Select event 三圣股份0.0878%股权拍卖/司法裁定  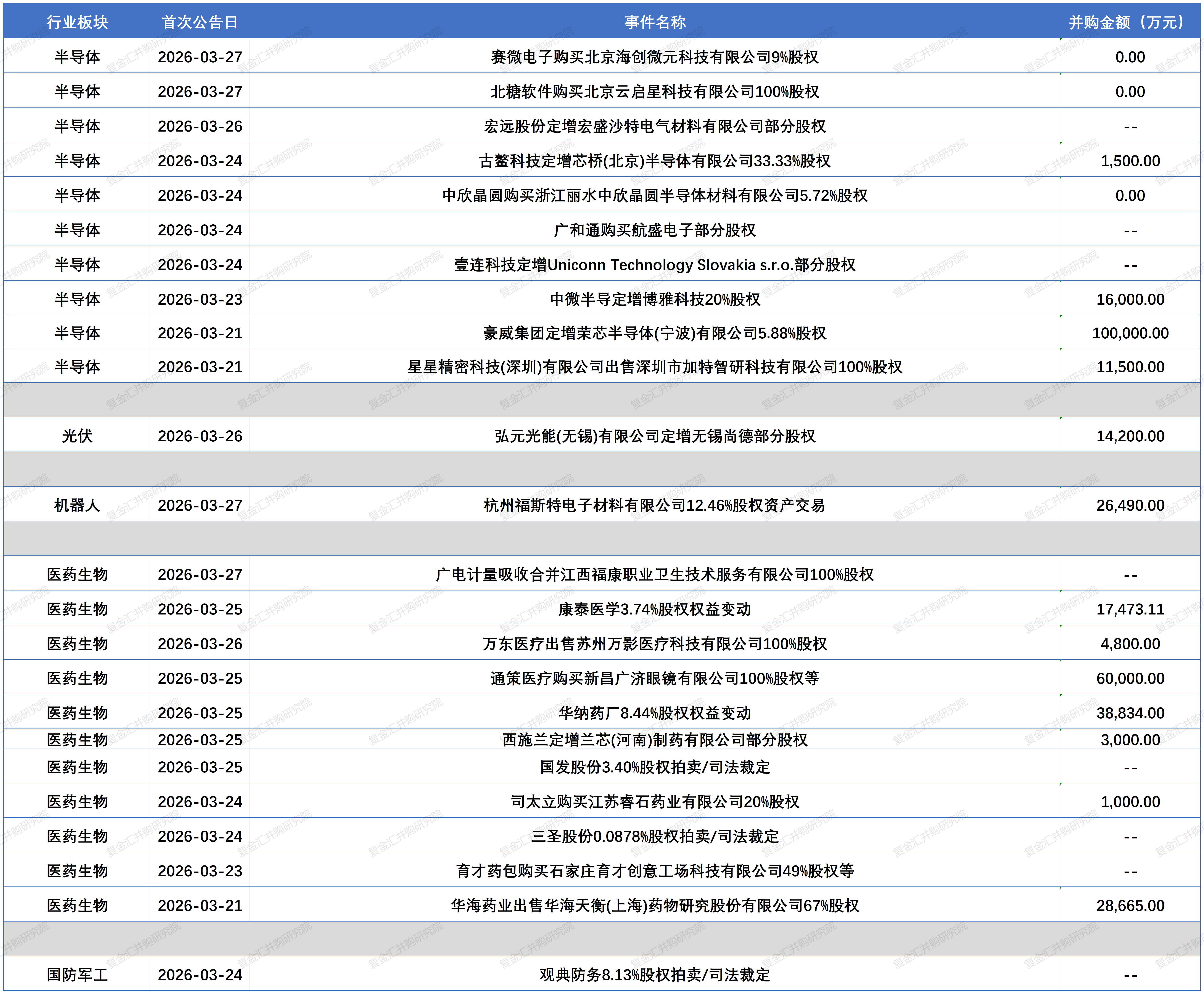point(655,836)
